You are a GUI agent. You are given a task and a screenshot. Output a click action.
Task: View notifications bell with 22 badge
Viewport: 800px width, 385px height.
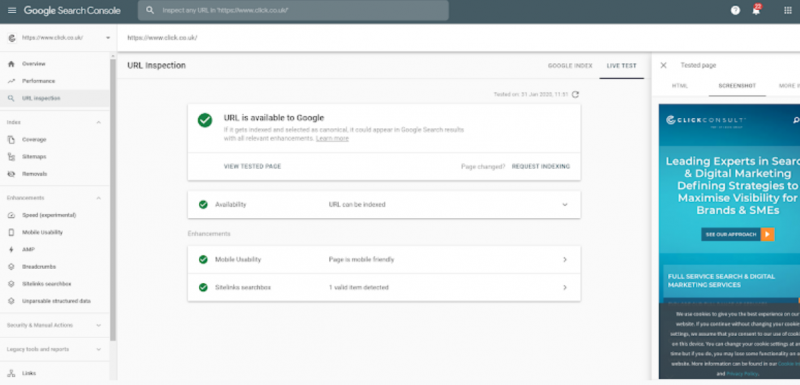757,10
